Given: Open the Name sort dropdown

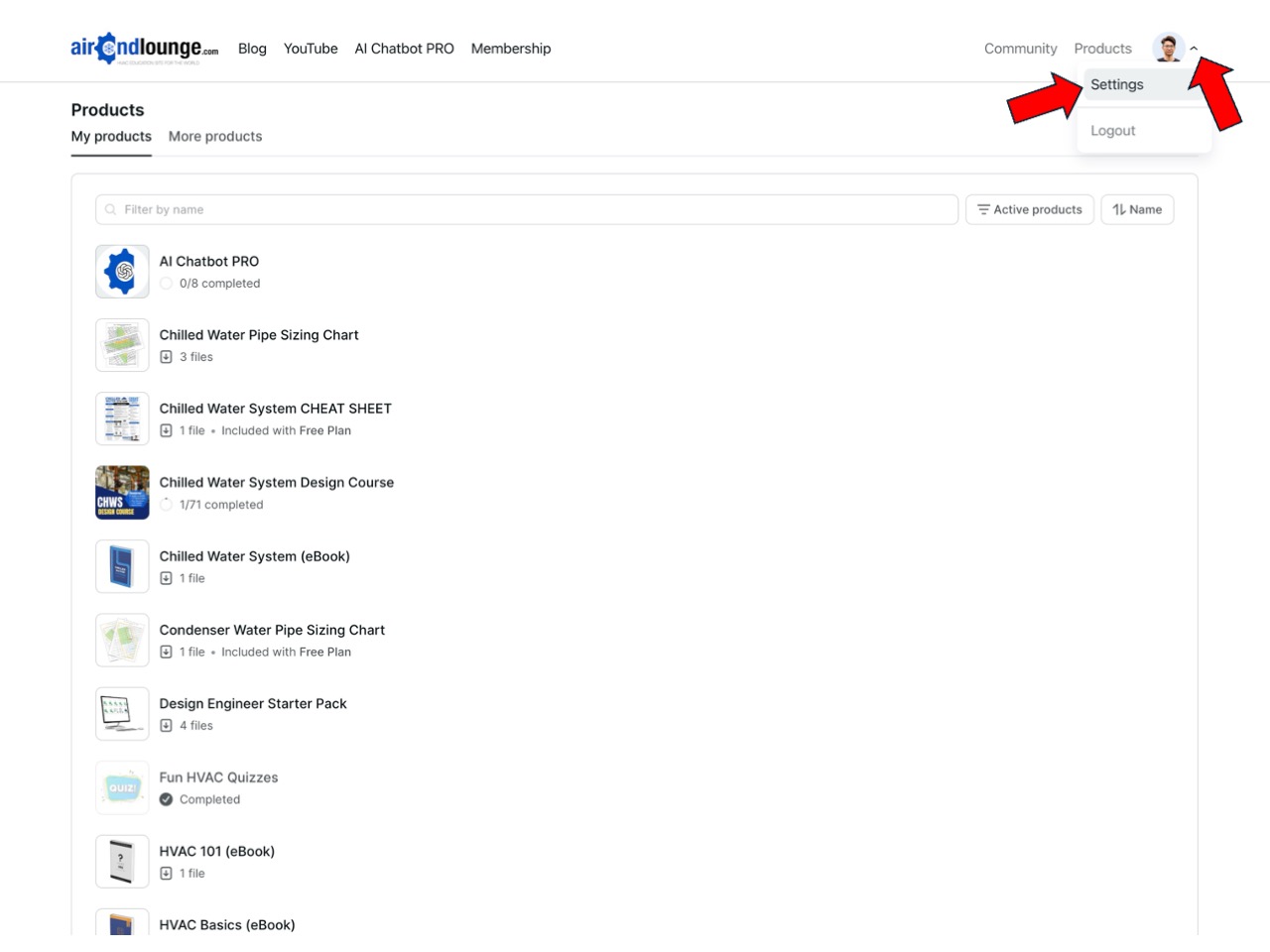Looking at the screenshot, I should 1136,209.
